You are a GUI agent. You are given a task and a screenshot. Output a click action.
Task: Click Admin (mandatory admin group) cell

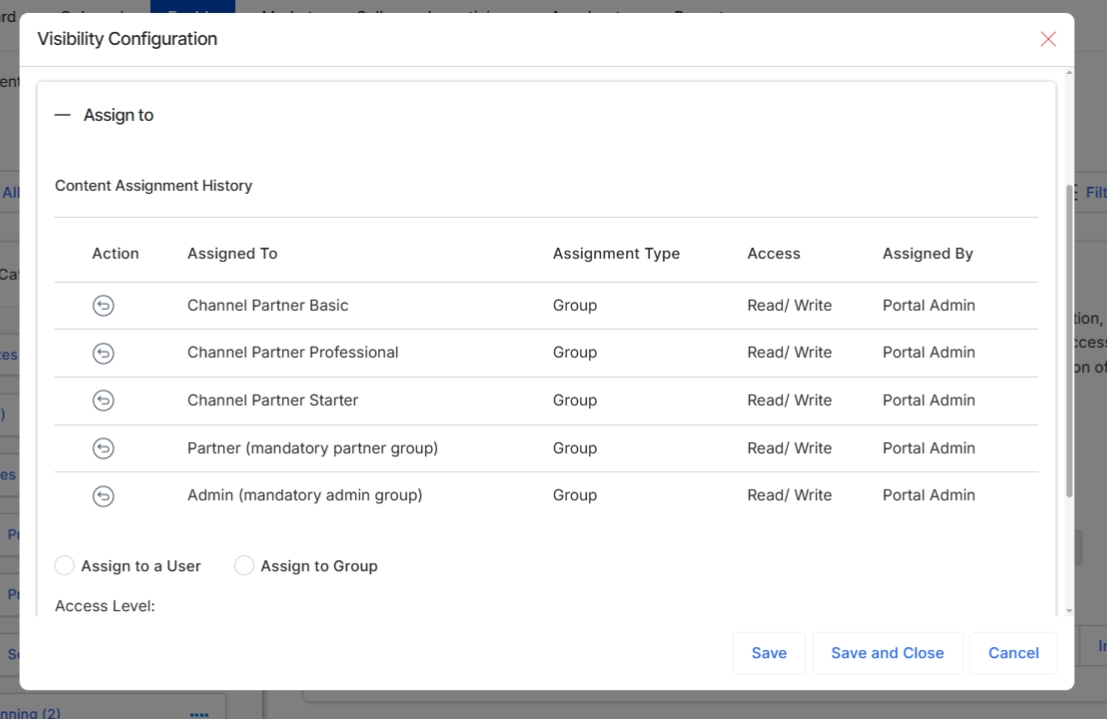tap(304, 495)
